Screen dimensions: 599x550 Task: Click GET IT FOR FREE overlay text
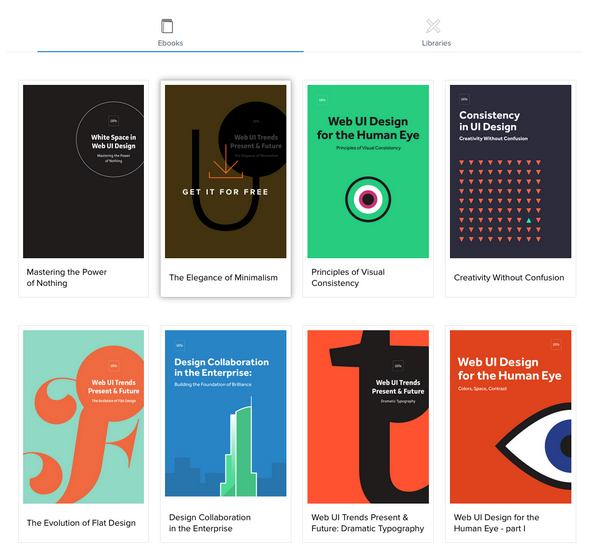pyautogui.click(x=225, y=192)
